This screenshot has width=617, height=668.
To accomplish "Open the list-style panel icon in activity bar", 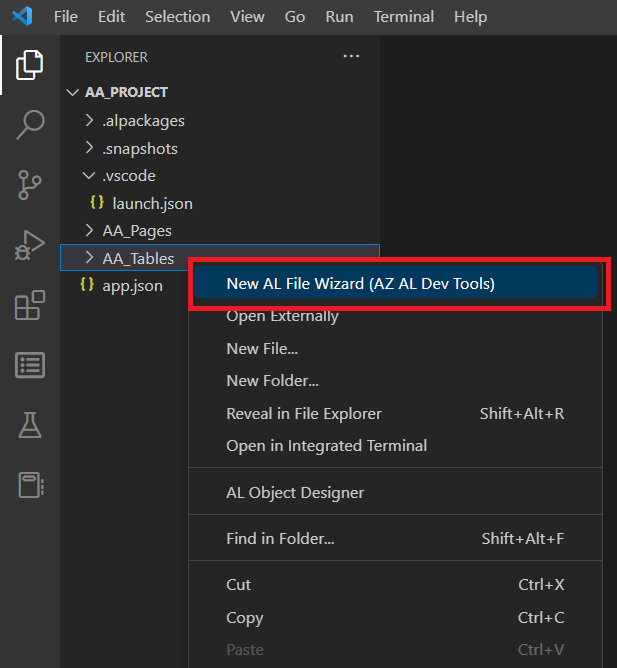I will coord(30,365).
